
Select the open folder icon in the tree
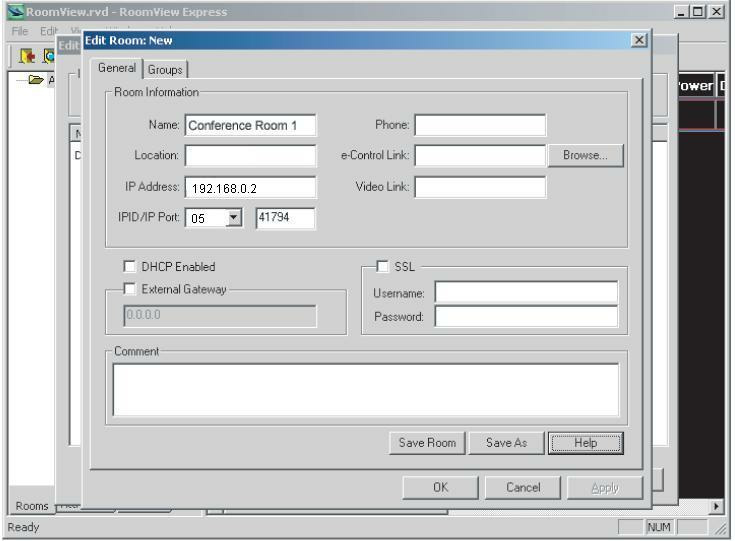36,80
